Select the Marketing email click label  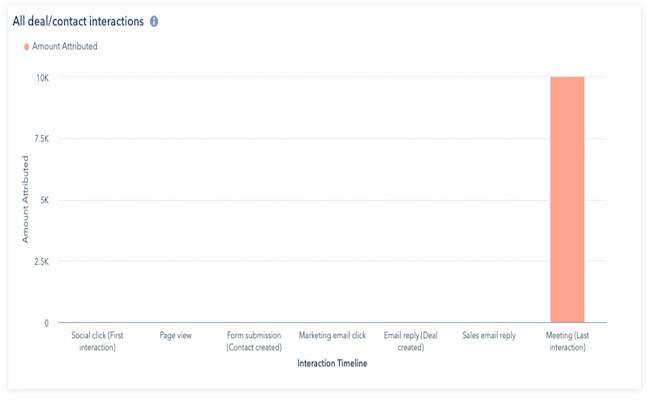[x=332, y=336]
